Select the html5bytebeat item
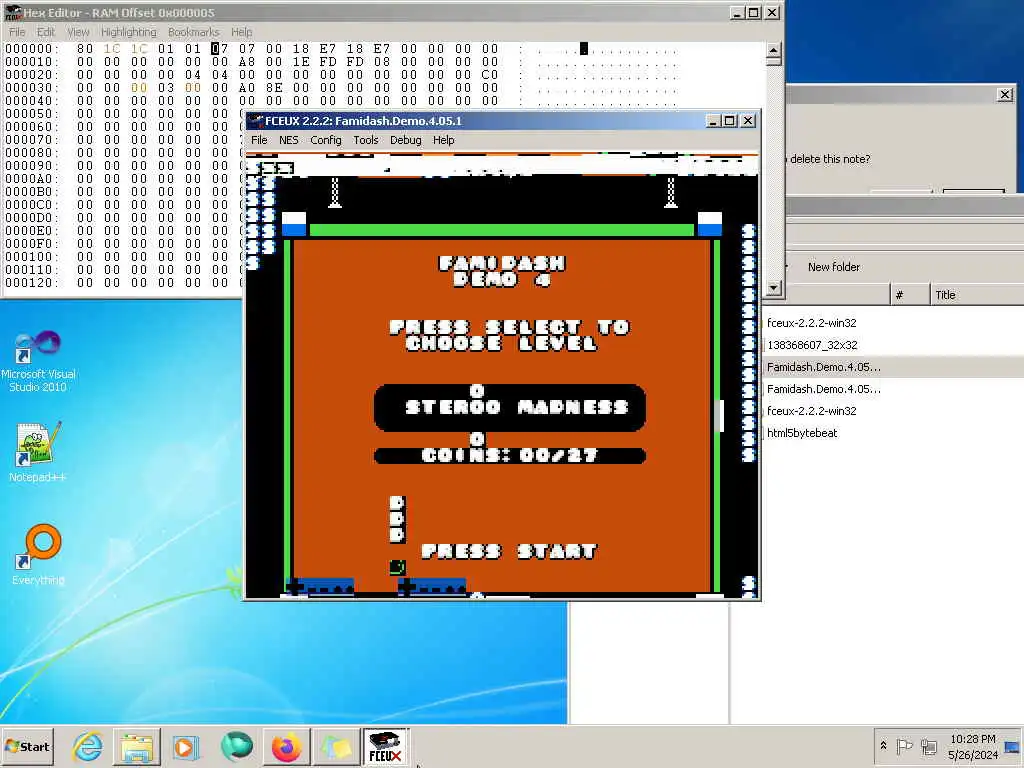The image size is (1024, 768). [802, 433]
